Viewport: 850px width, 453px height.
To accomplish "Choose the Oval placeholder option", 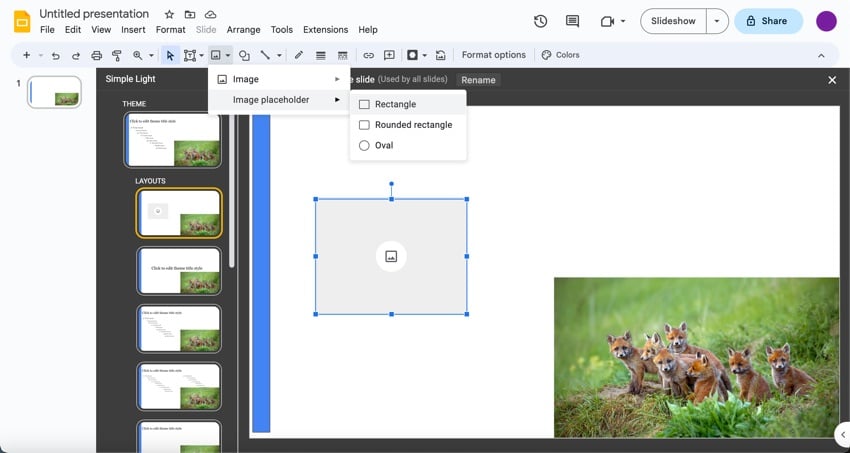I will click(383, 145).
